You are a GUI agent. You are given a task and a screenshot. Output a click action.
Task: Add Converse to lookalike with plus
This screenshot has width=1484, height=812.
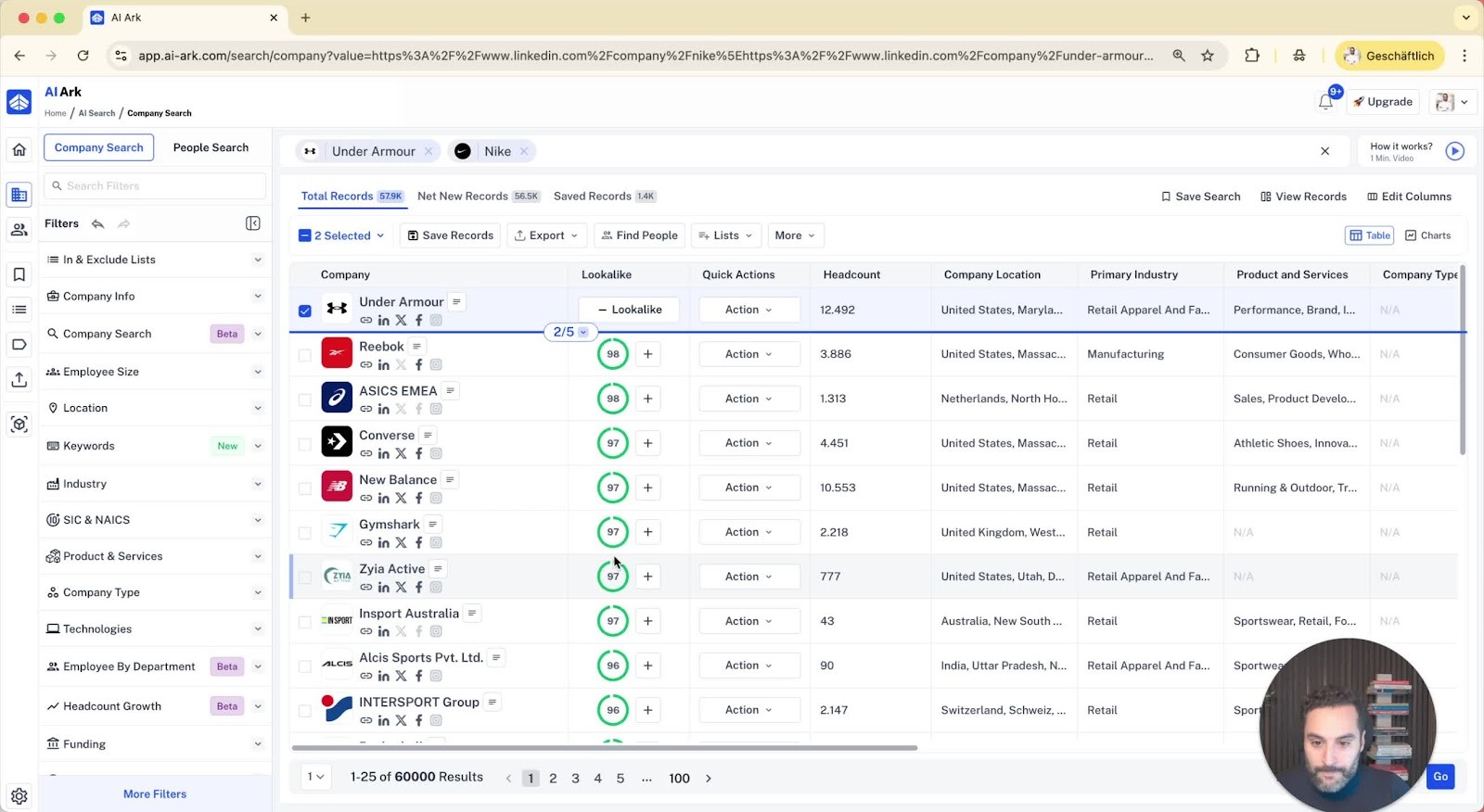[x=647, y=443]
